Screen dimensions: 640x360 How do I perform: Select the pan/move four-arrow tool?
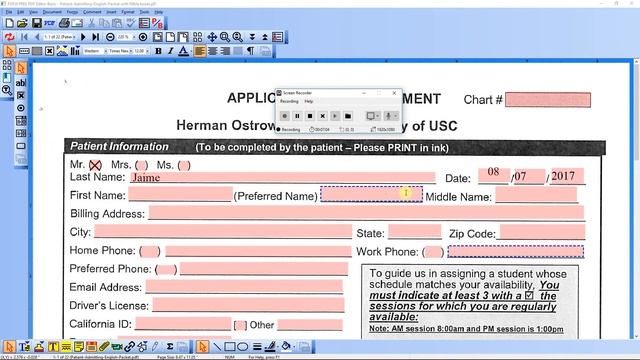pos(212,37)
